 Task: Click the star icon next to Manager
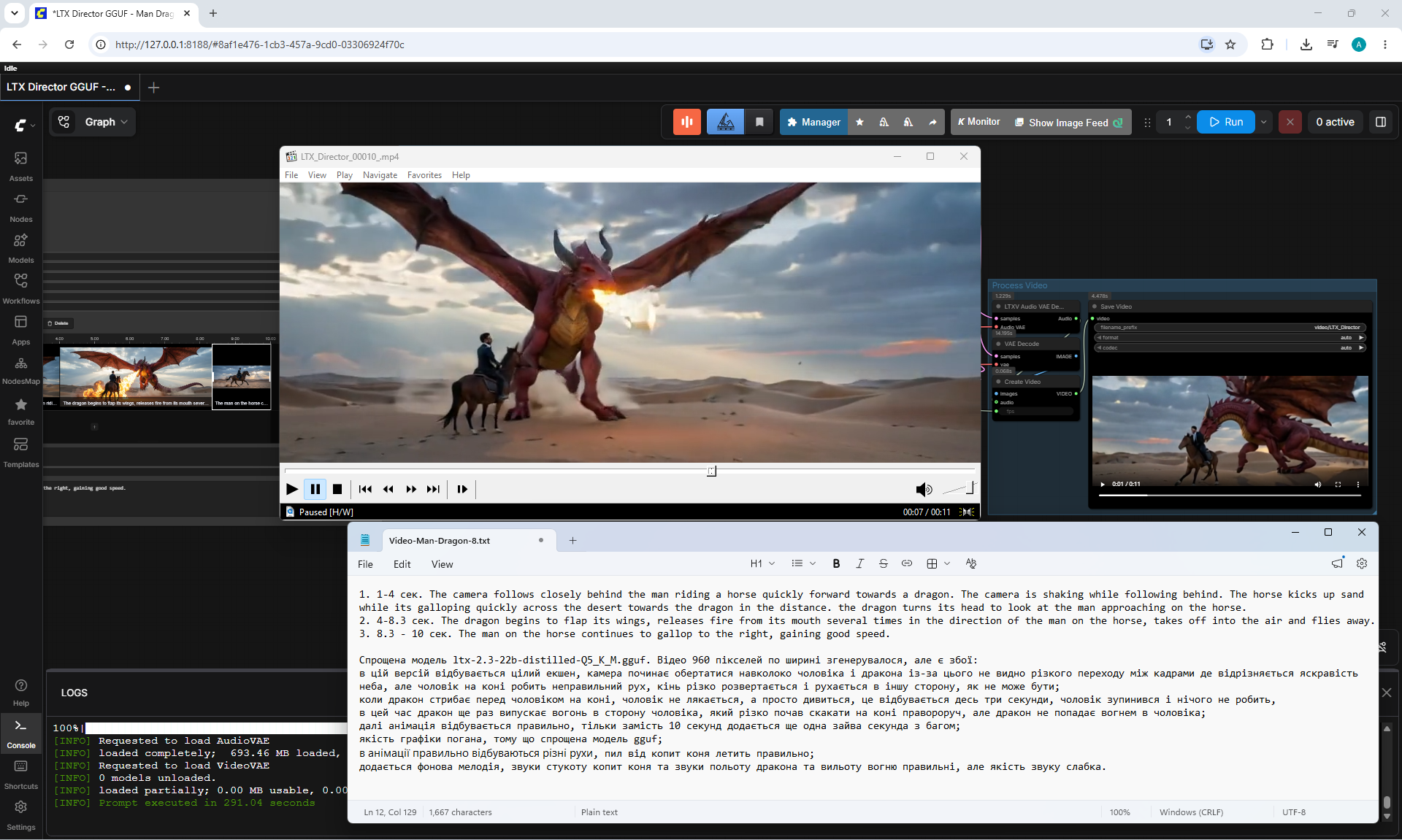859,122
